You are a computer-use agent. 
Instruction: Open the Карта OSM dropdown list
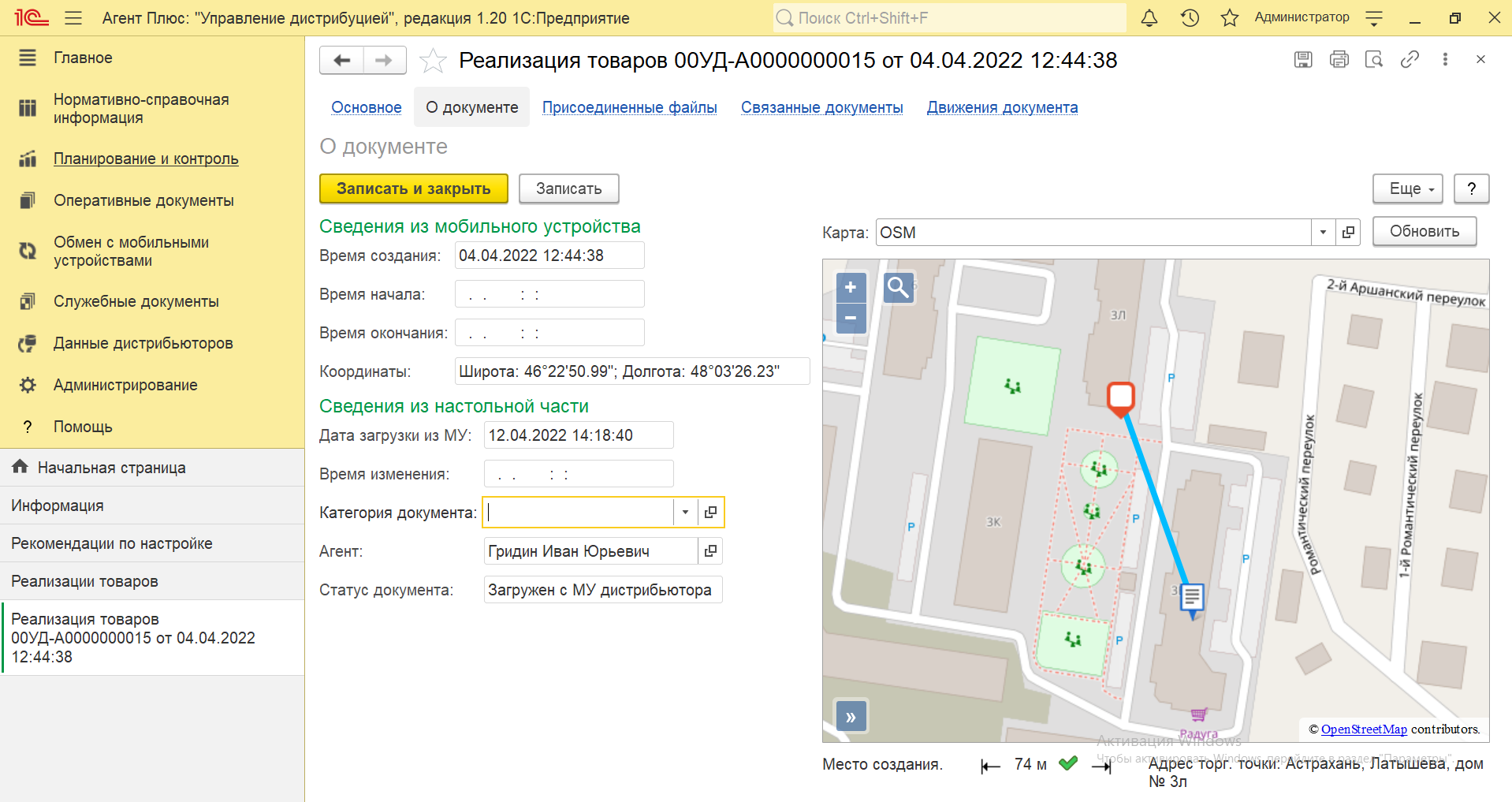click(1323, 233)
